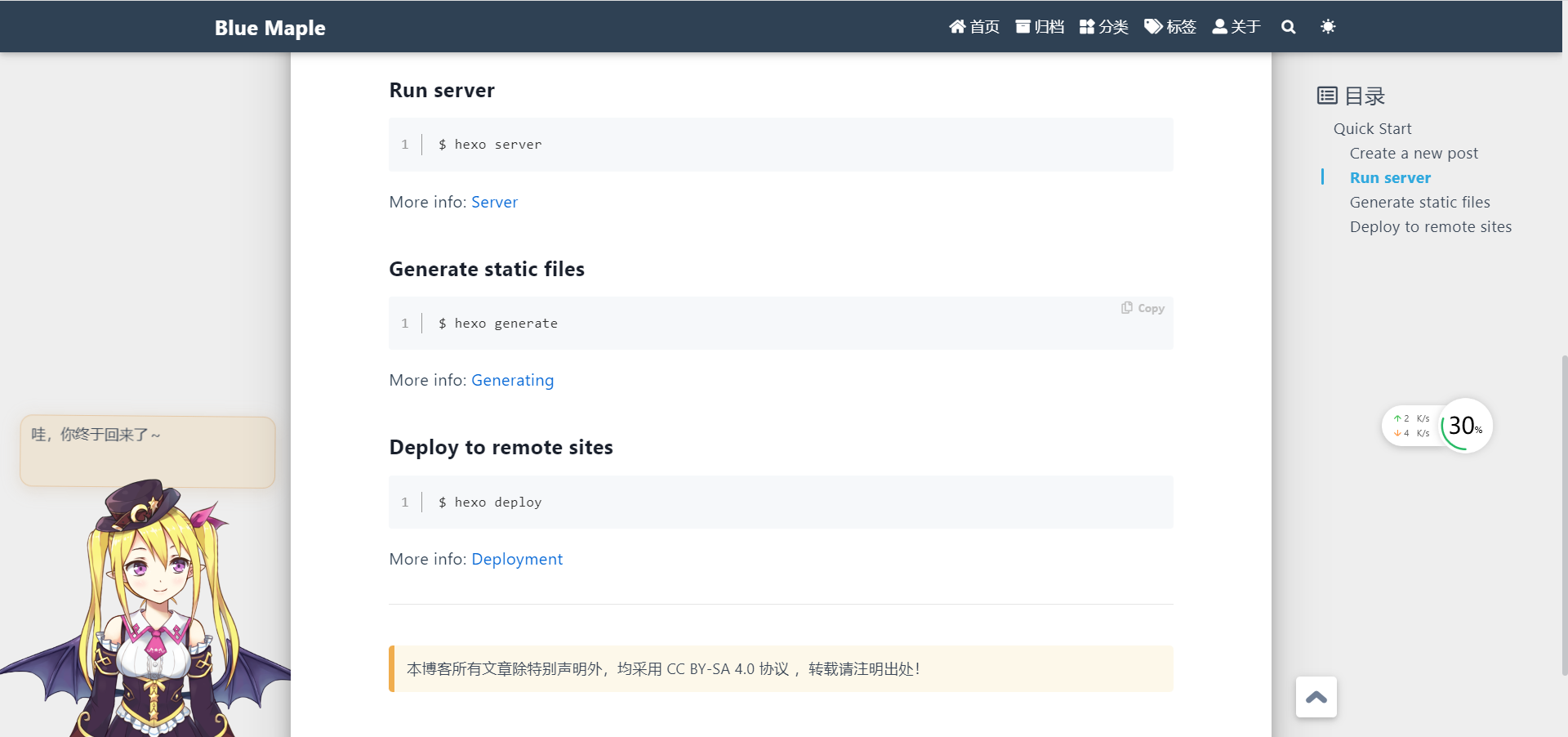Select Run server in the table of contents

[x=1390, y=178]
